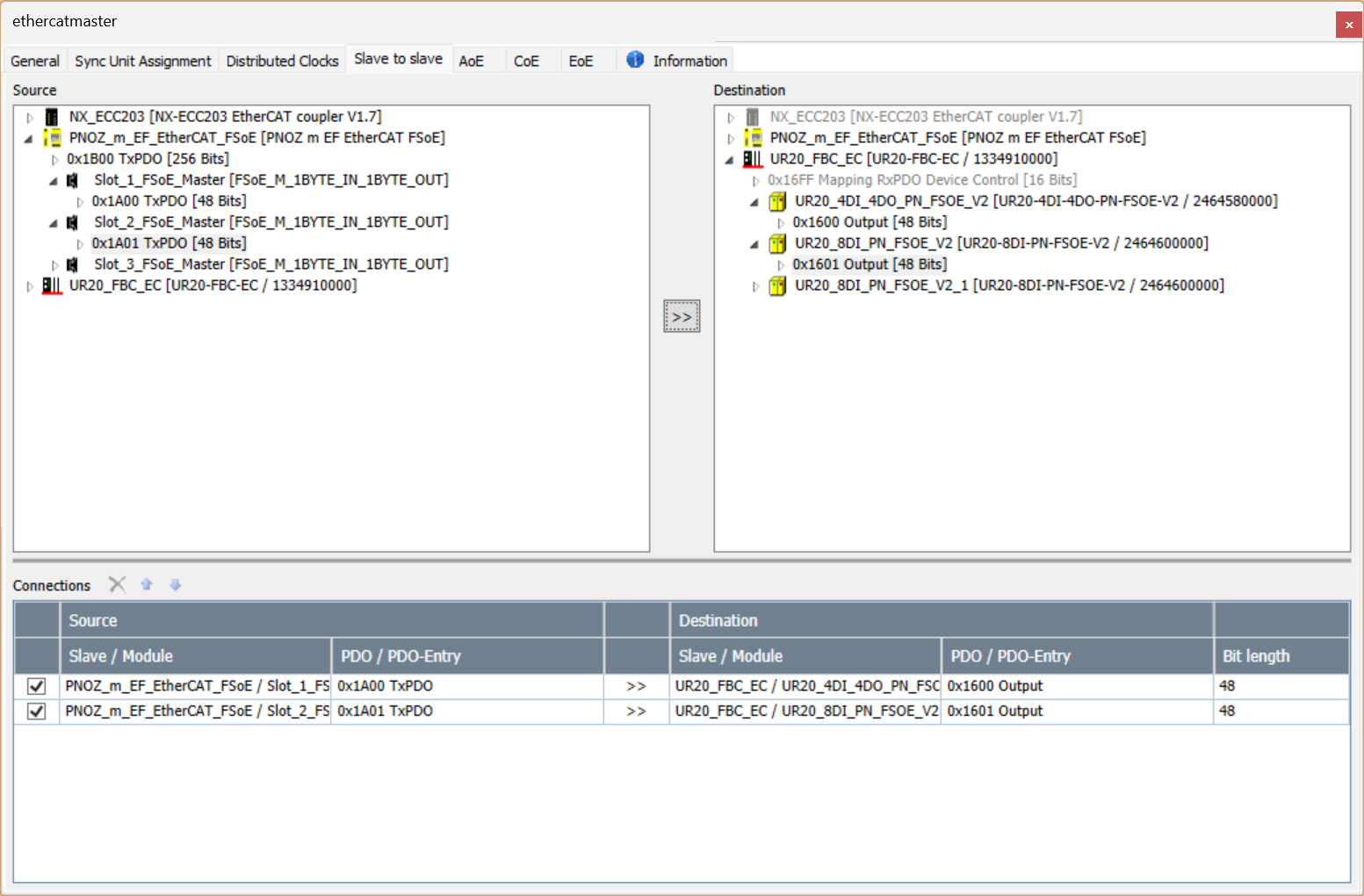Open the Distributed Clocks tab
The height and width of the screenshot is (896, 1364).
[282, 61]
